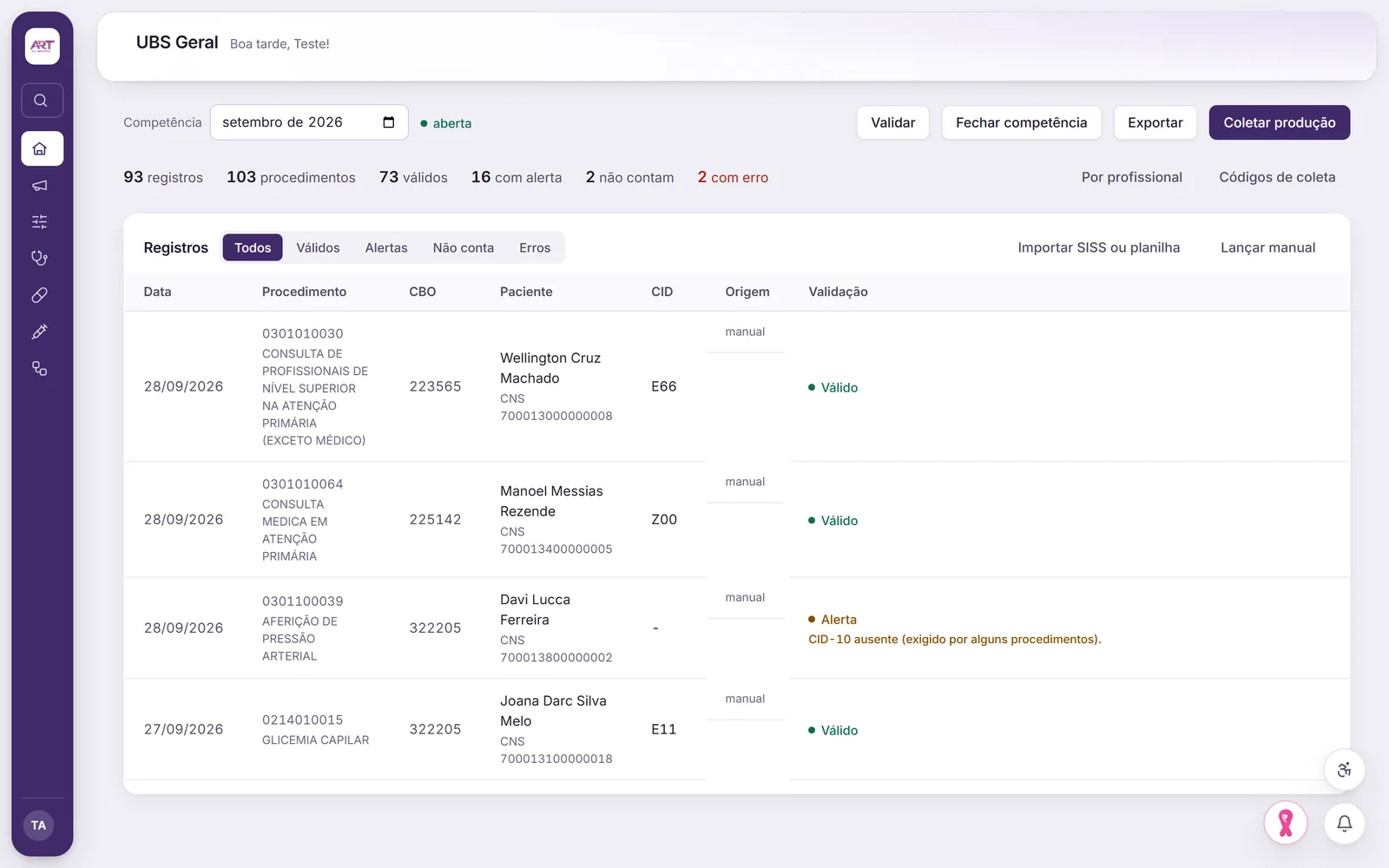
Task: Open the calendar picker in Competência field
Action: click(389, 122)
